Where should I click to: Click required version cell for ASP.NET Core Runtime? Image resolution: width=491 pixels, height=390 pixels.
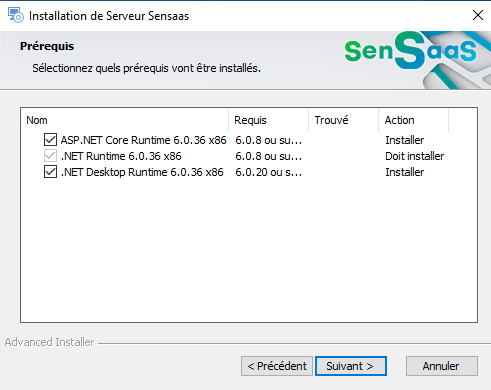[x=269, y=140]
